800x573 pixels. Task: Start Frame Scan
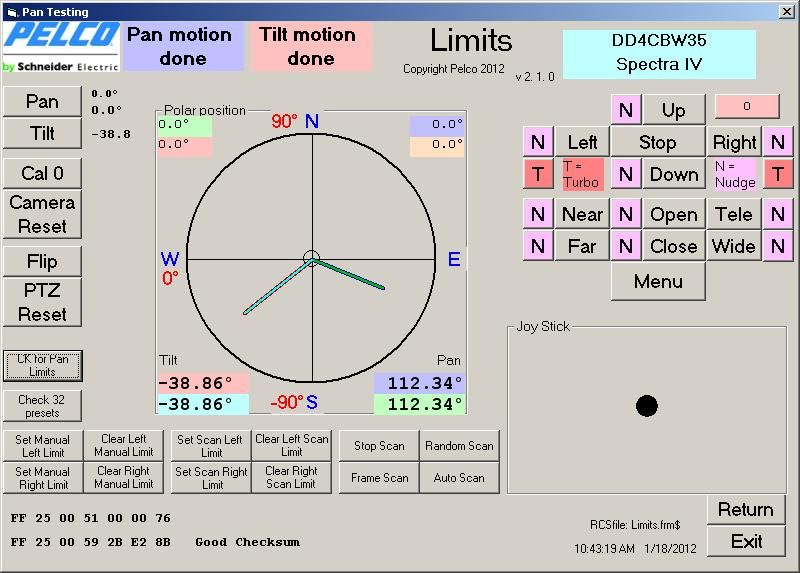coord(379,478)
